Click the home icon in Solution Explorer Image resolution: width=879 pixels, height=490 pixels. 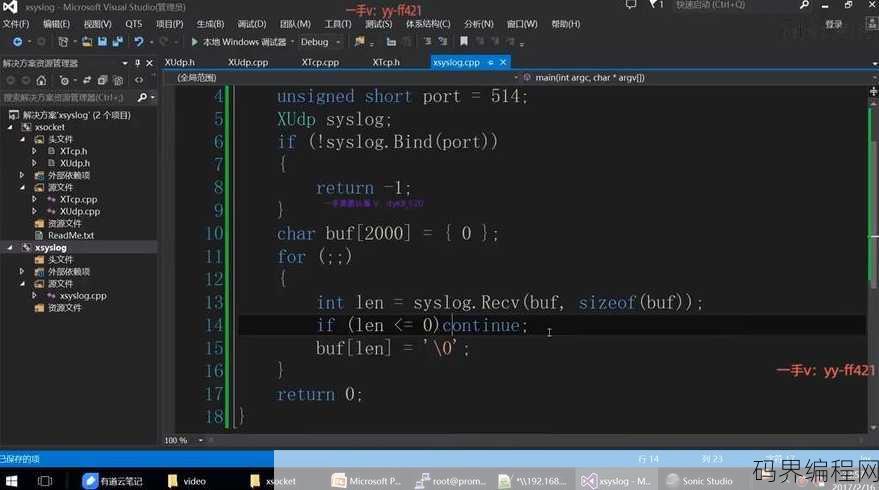pos(41,81)
